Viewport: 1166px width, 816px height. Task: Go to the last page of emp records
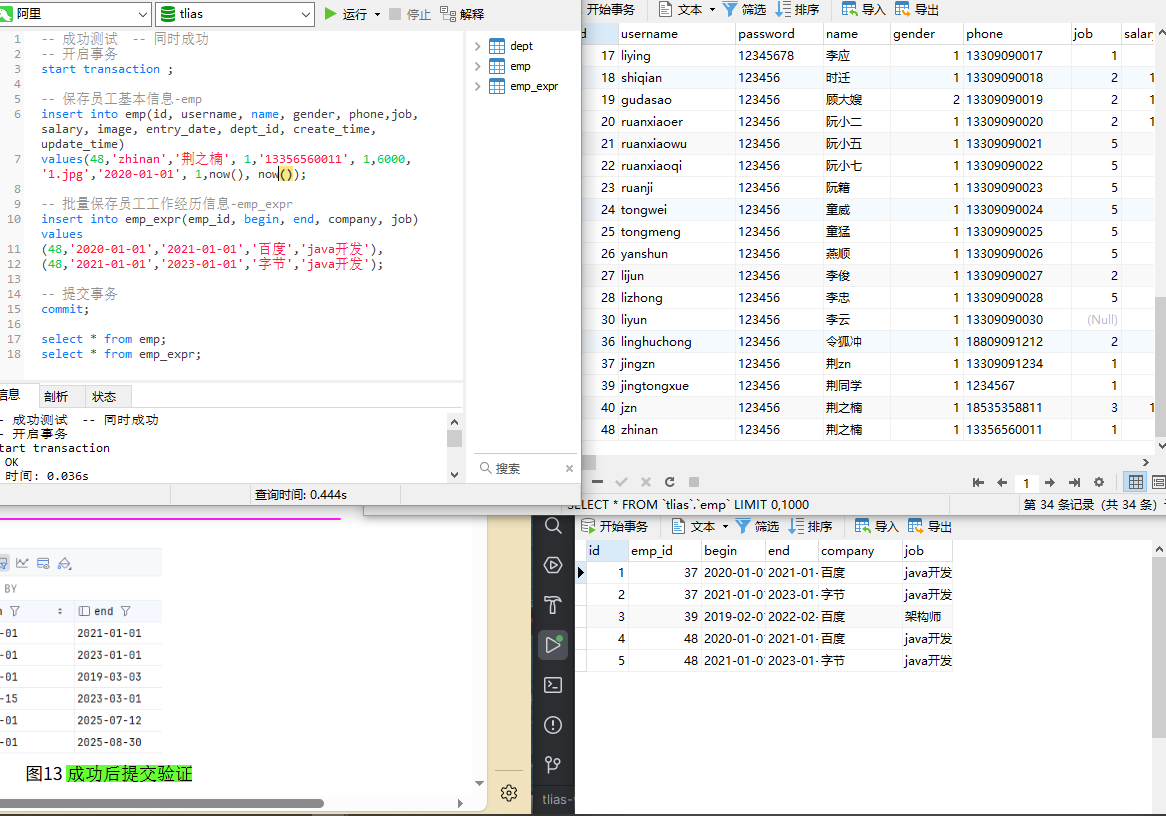[1075, 483]
